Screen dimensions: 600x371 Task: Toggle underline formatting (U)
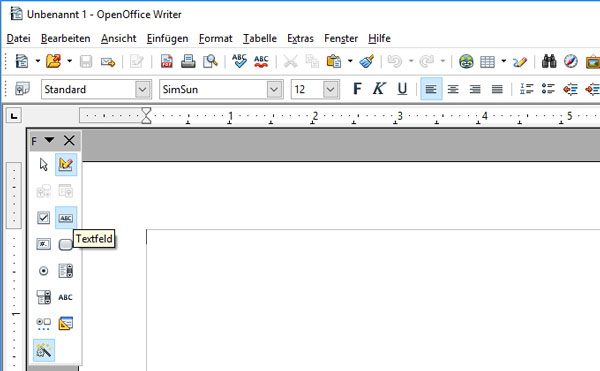point(402,89)
